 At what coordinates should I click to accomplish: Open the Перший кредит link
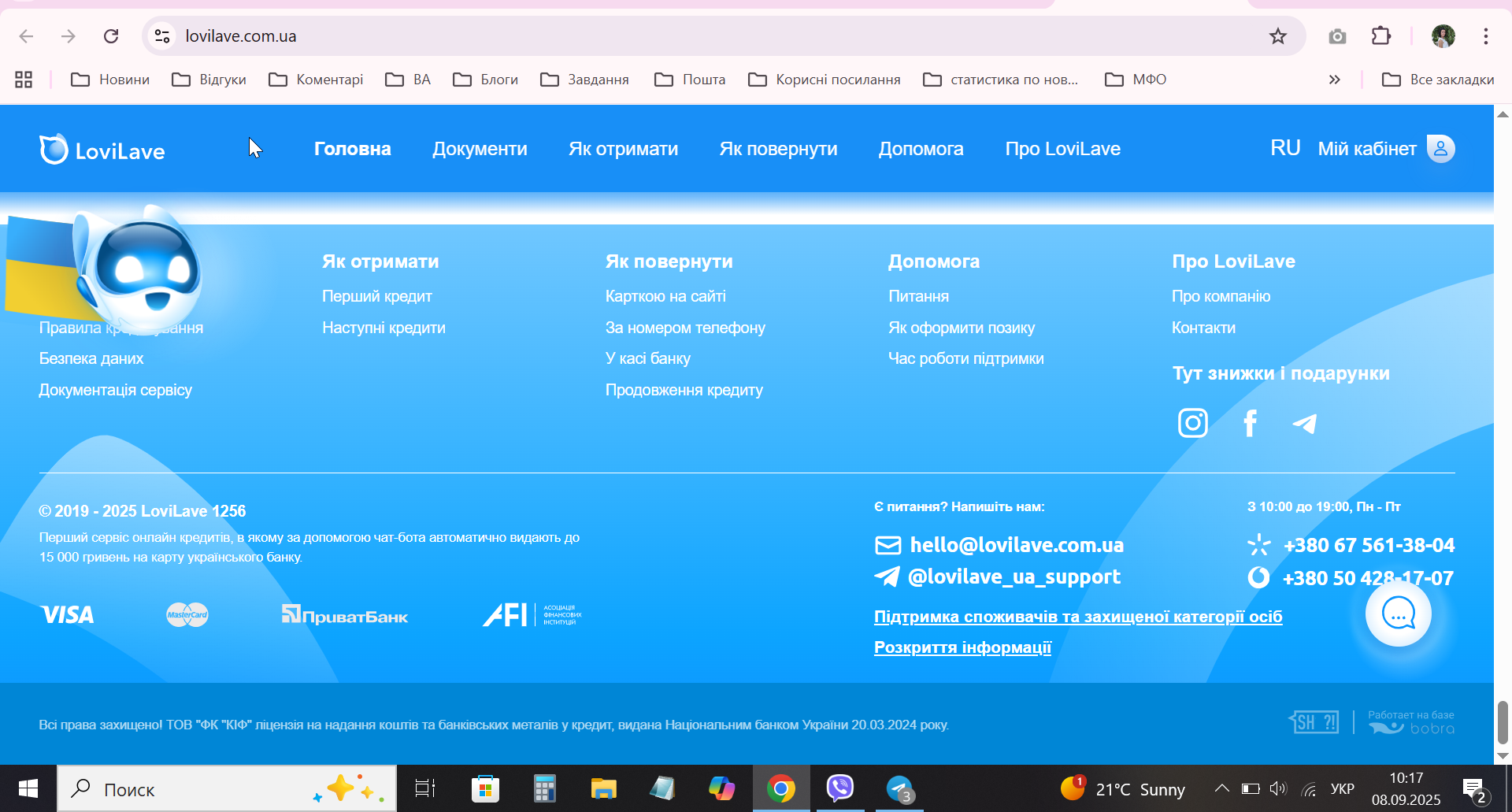[x=377, y=296]
